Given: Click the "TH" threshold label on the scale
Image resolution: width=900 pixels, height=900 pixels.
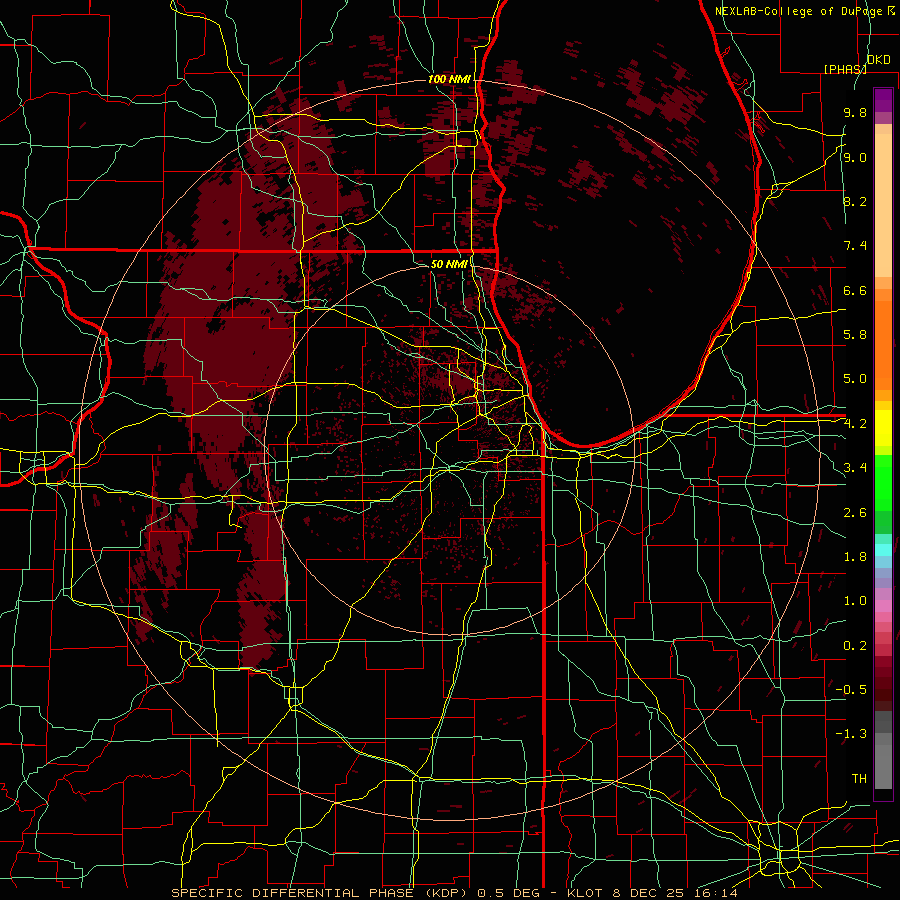Looking at the screenshot, I should (x=859, y=779).
